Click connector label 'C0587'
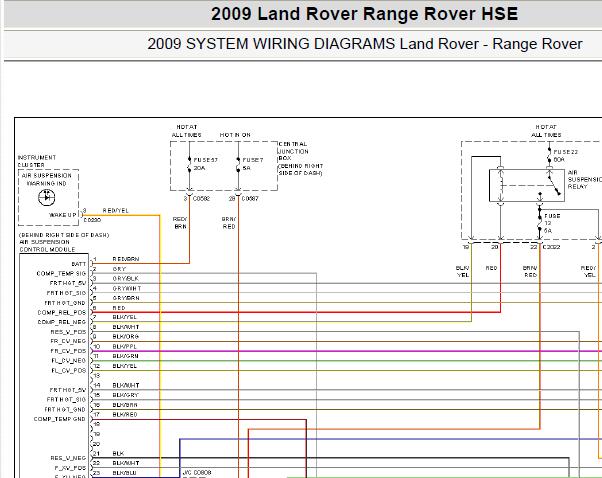This screenshot has width=602, height=478. 250,198
